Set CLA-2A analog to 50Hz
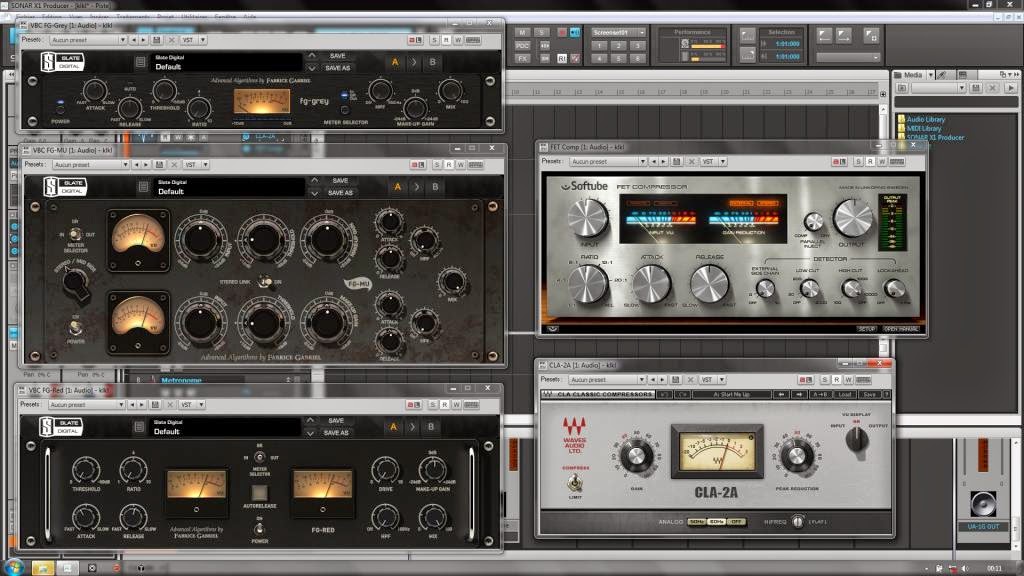Screen dimensions: 1024x576 click(x=696, y=522)
